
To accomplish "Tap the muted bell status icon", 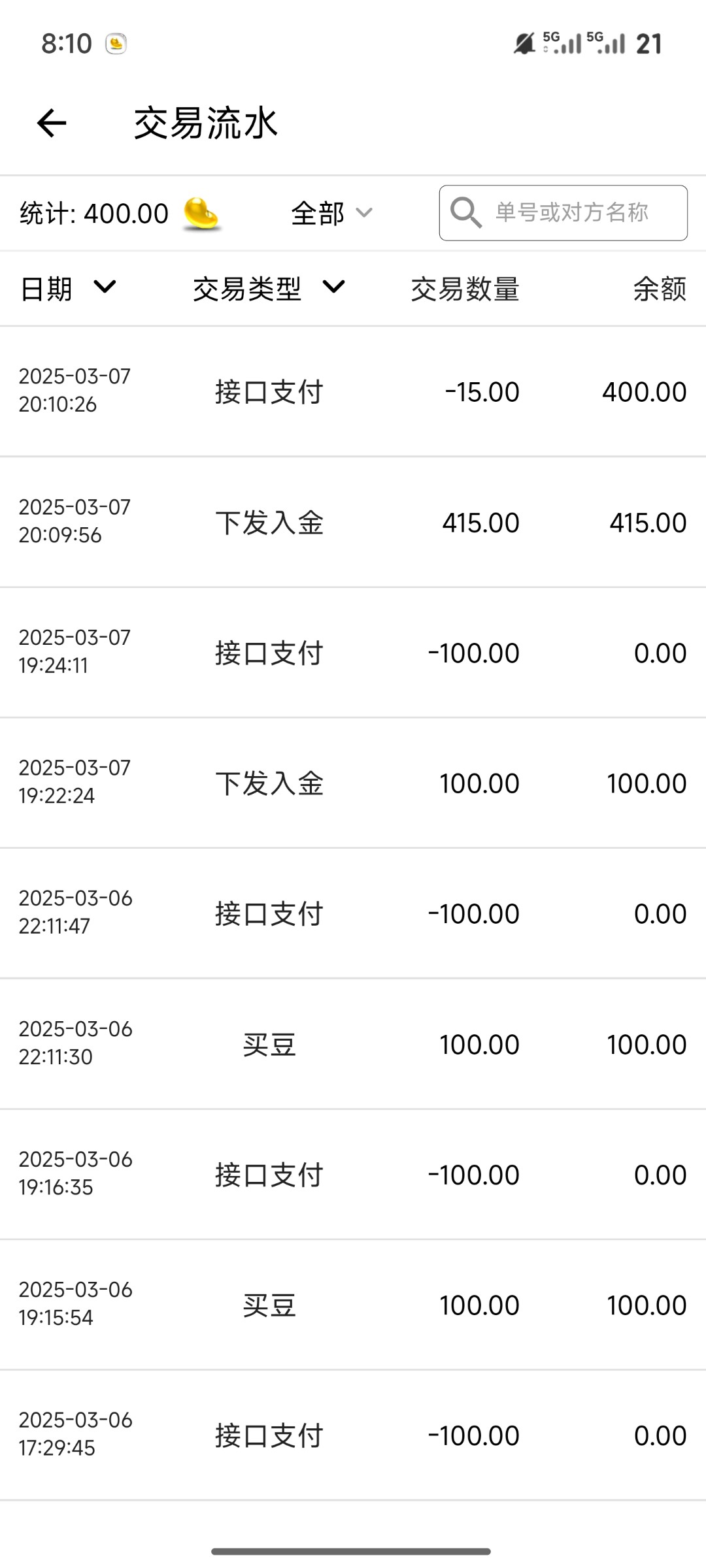I will click(x=524, y=44).
